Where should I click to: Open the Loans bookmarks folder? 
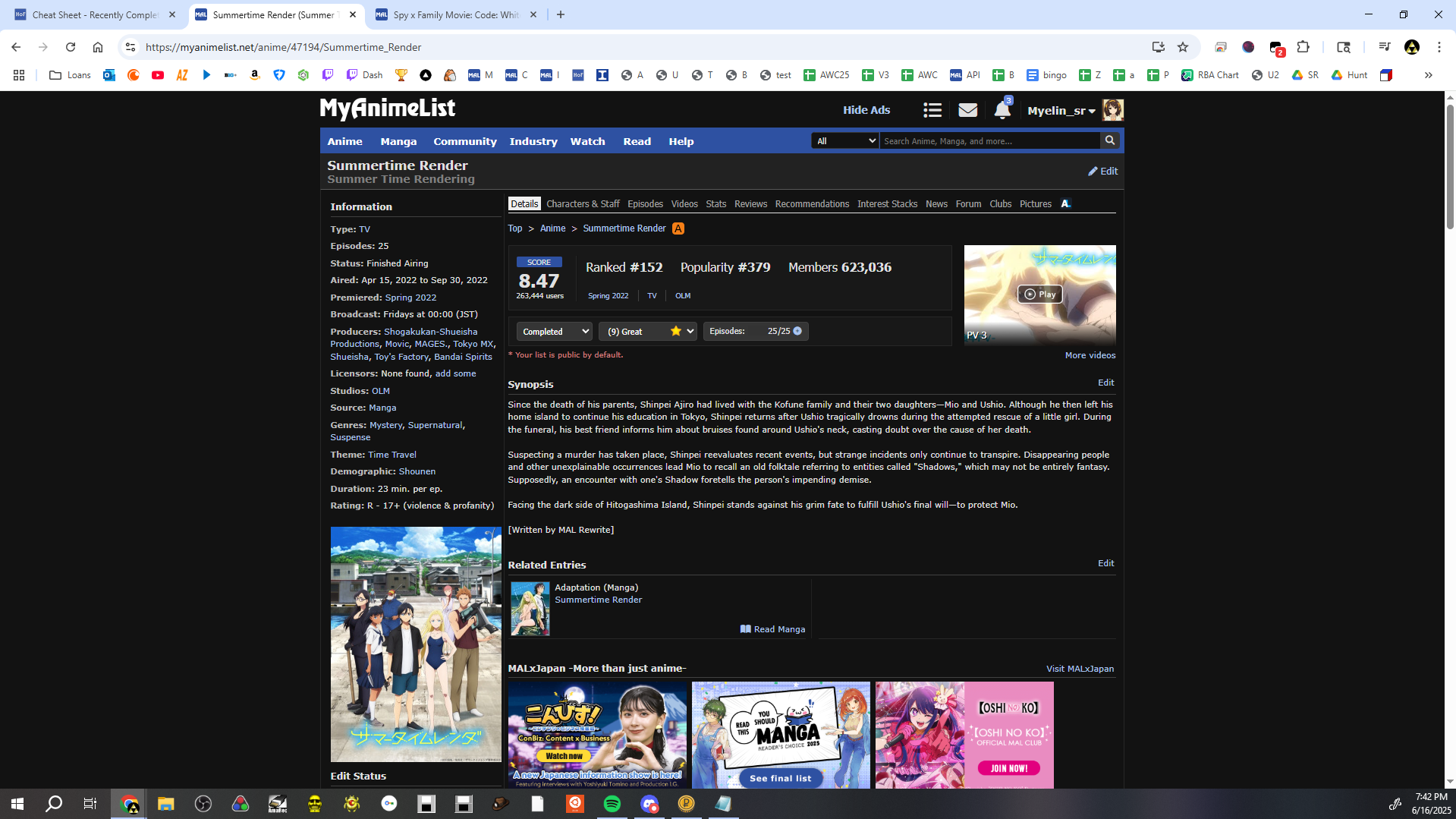(x=70, y=75)
